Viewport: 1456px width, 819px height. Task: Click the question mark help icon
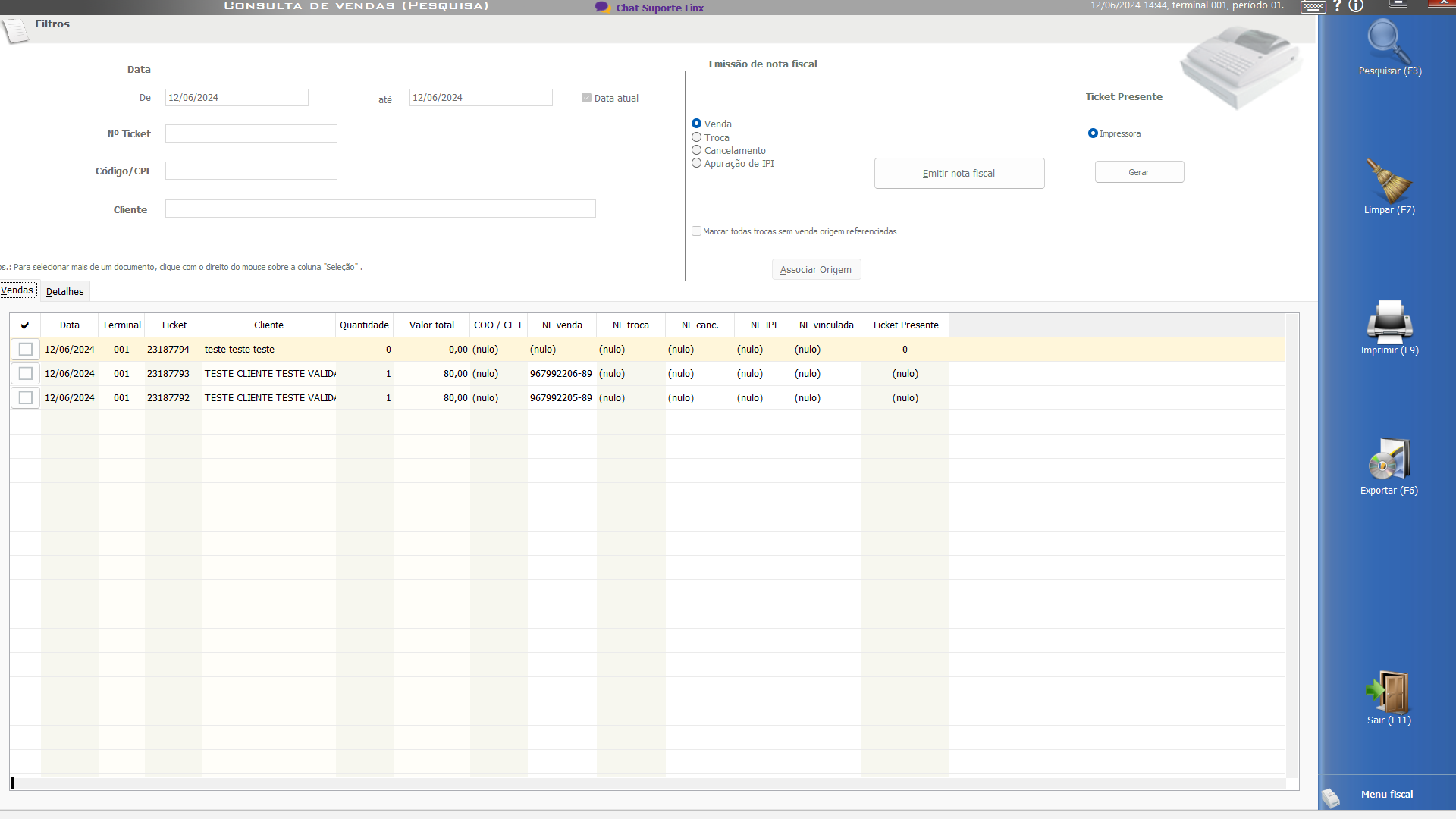point(1338,6)
